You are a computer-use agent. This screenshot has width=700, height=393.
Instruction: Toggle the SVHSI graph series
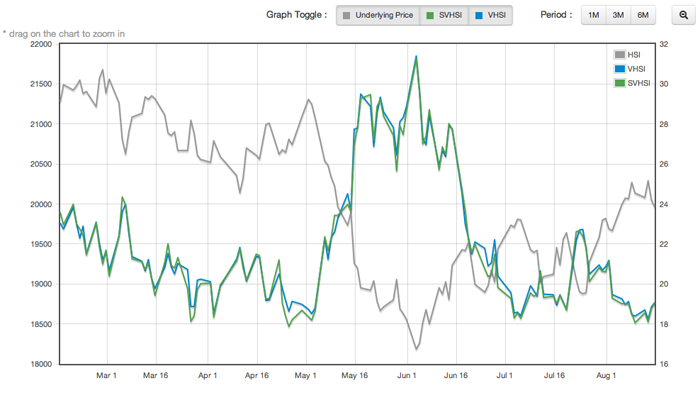tap(444, 15)
